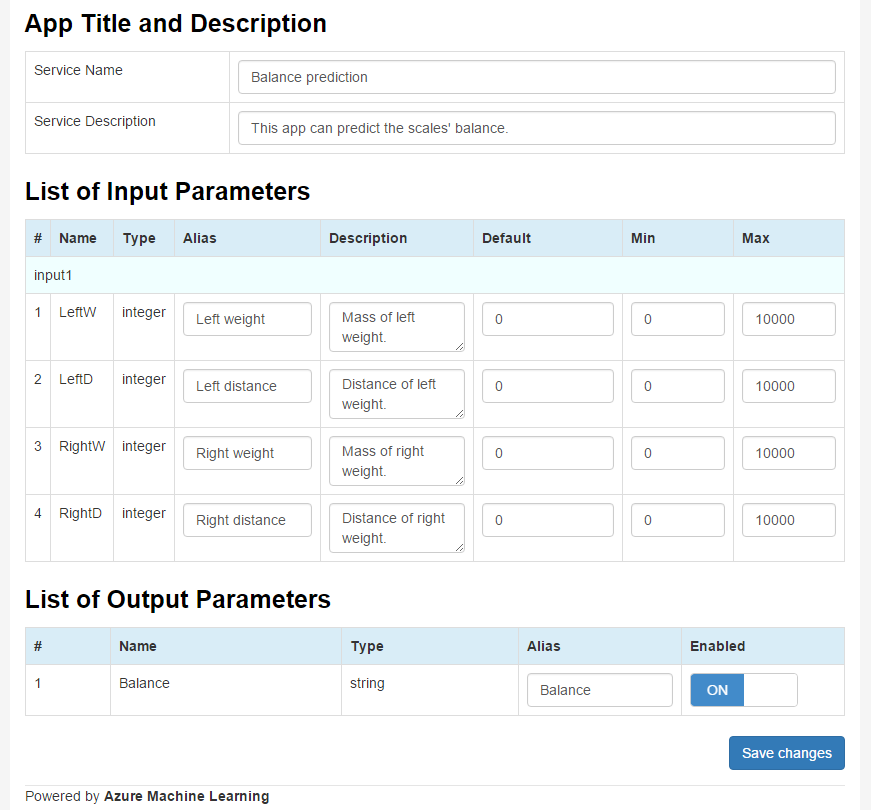Image resolution: width=871 pixels, height=810 pixels.
Task: Set the LeftD Min value field
Action: (x=678, y=386)
